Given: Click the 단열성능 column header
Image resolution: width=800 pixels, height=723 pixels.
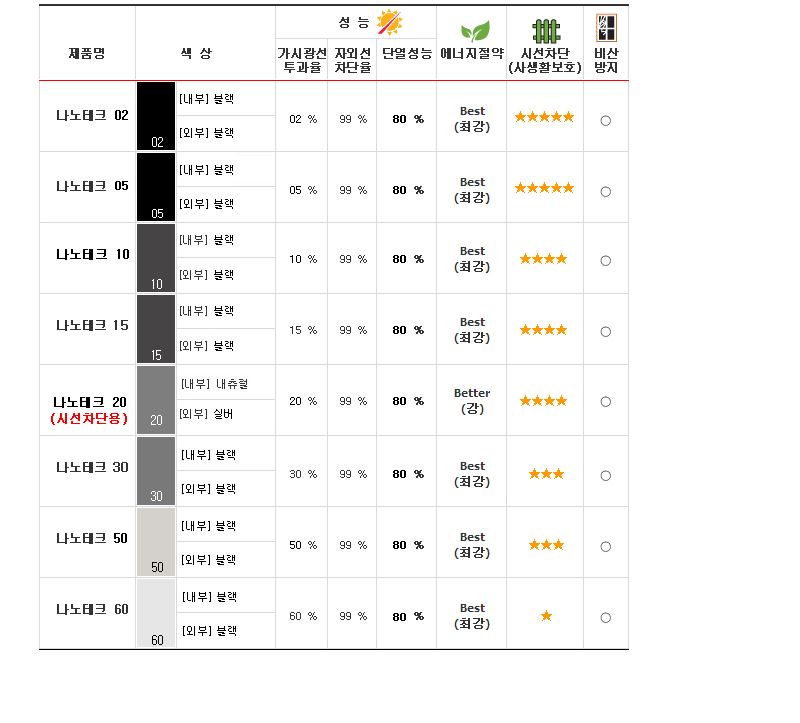Looking at the screenshot, I should pyautogui.click(x=407, y=53).
